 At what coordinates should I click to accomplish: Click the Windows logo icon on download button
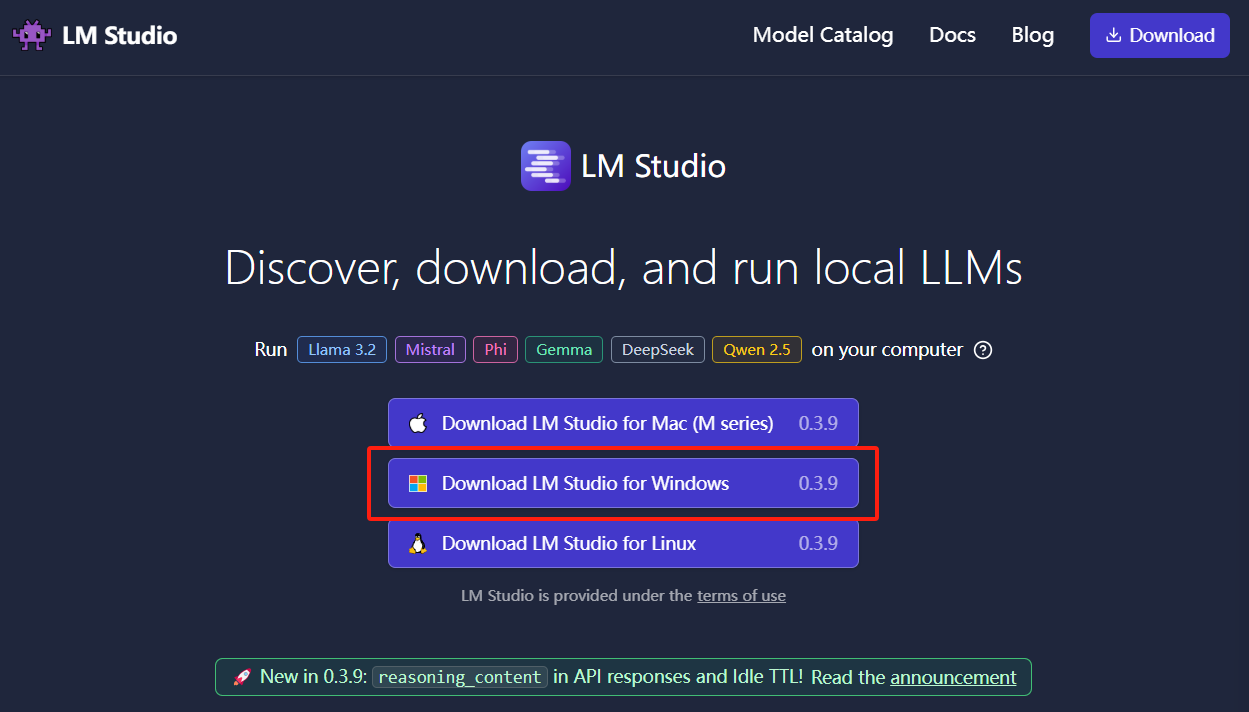(x=418, y=483)
